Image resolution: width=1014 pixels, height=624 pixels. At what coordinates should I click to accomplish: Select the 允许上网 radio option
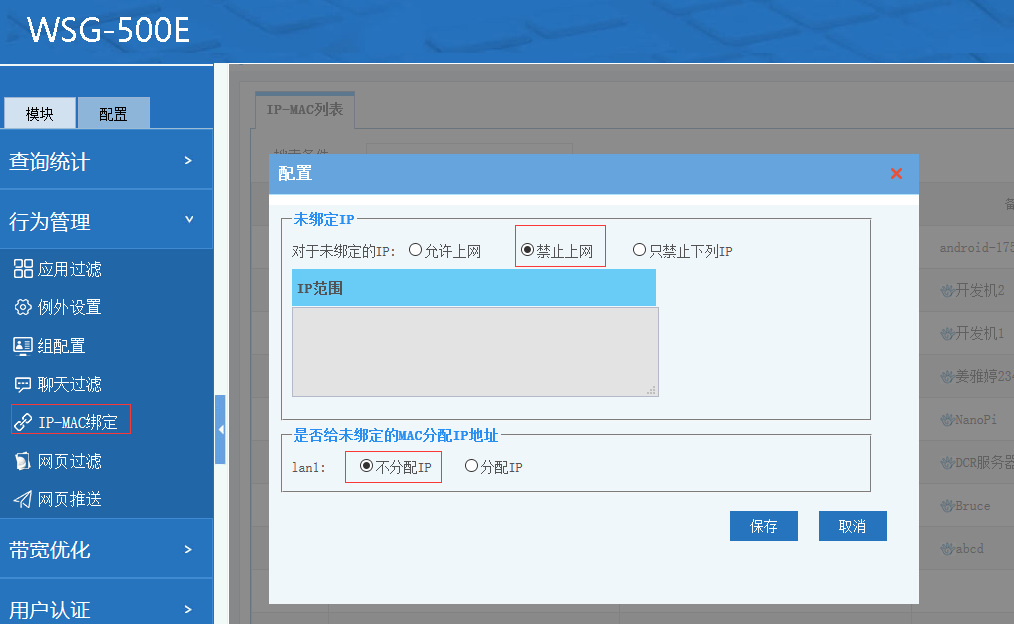click(x=416, y=251)
